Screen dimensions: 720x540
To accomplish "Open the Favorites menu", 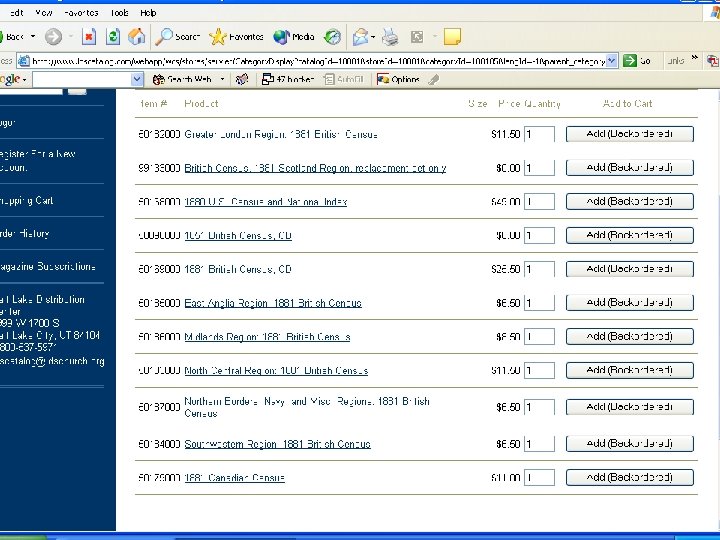I will (x=81, y=13).
